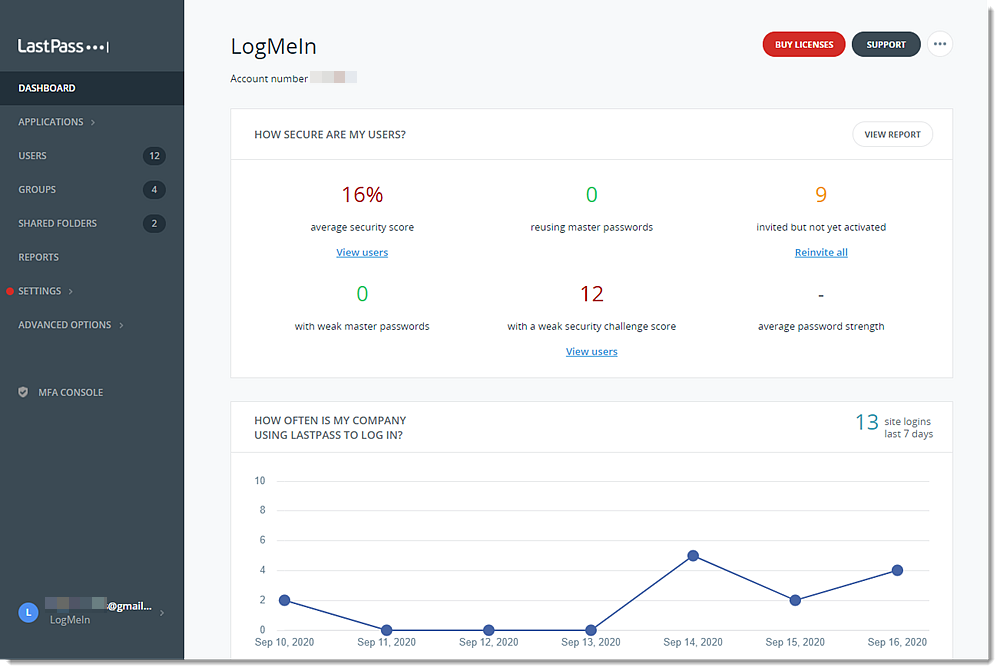Viewport: 1000px width, 671px height.
Task: Click the dash for average password strength
Action: tap(821, 295)
